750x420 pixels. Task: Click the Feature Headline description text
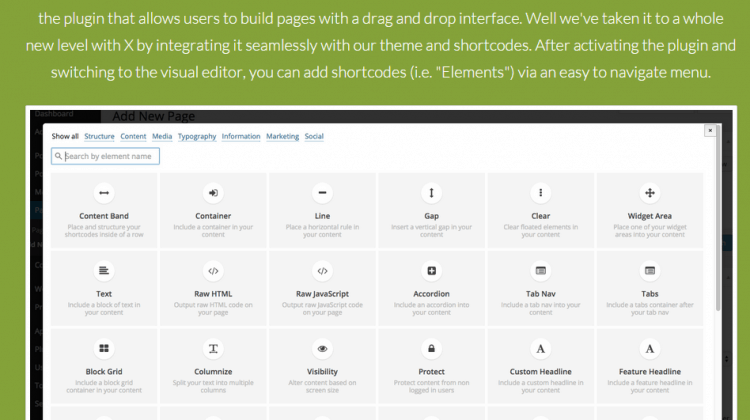[650, 387]
